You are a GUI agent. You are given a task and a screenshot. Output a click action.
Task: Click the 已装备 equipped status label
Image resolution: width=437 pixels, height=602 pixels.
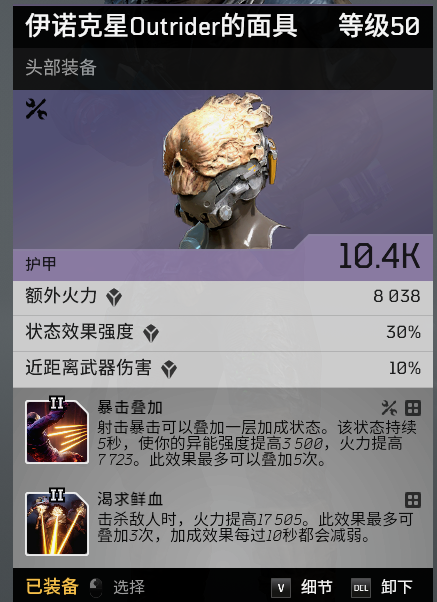(52, 587)
